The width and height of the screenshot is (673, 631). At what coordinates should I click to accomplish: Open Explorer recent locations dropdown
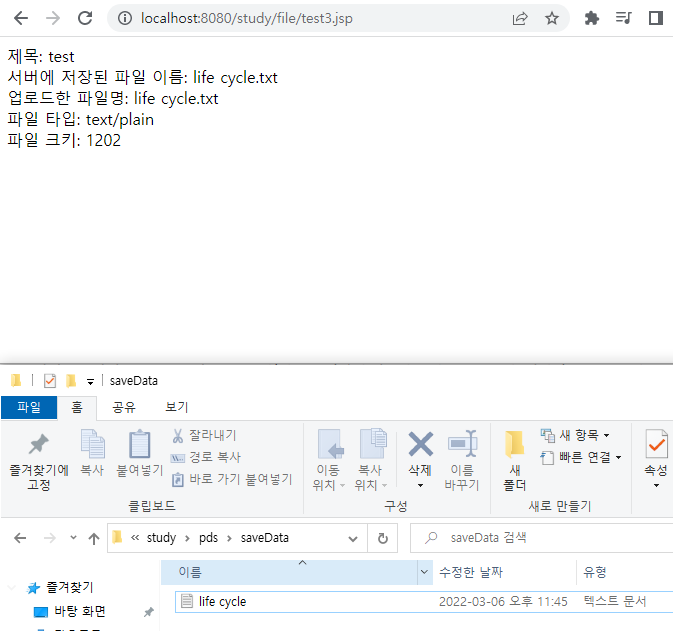click(x=73, y=537)
